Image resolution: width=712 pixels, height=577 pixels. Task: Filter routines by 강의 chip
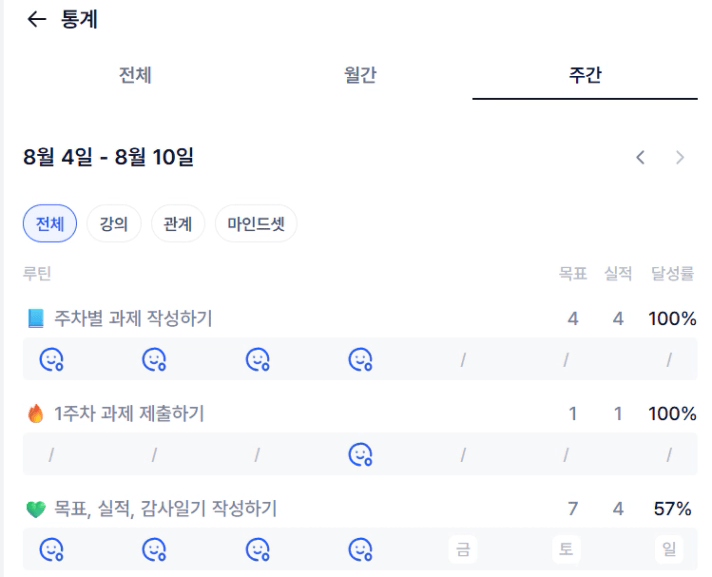click(x=114, y=223)
